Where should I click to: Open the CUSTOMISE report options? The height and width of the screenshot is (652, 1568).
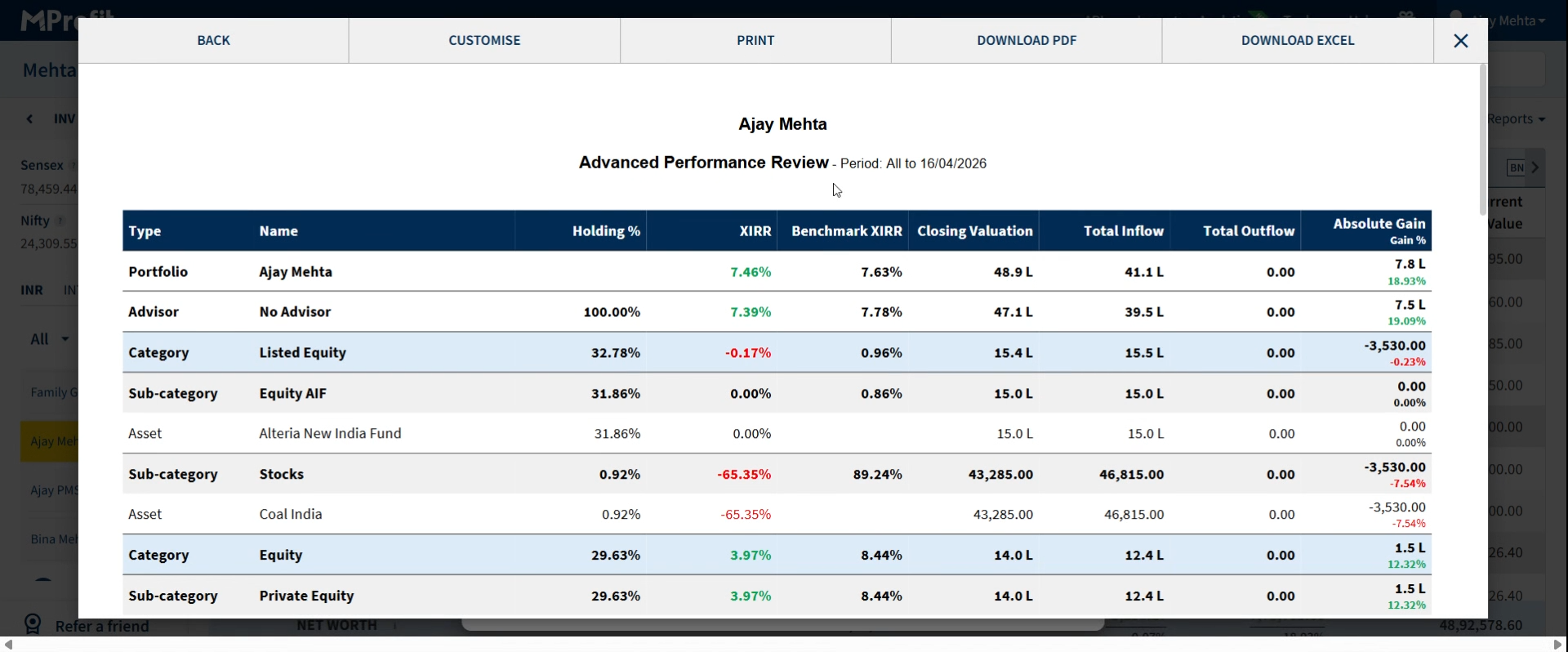[x=484, y=41]
